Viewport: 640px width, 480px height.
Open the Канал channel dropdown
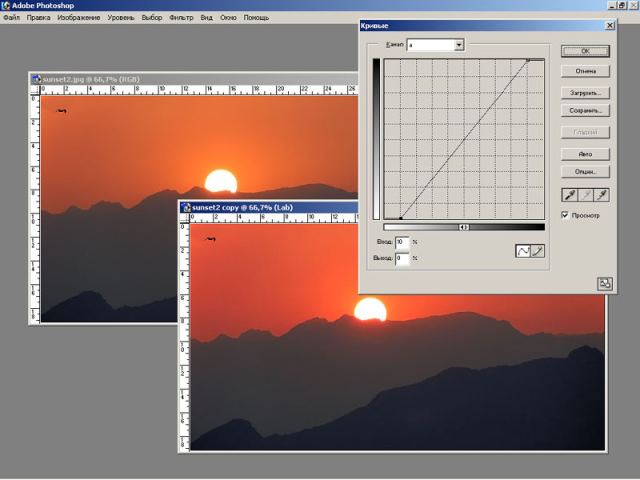459,44
